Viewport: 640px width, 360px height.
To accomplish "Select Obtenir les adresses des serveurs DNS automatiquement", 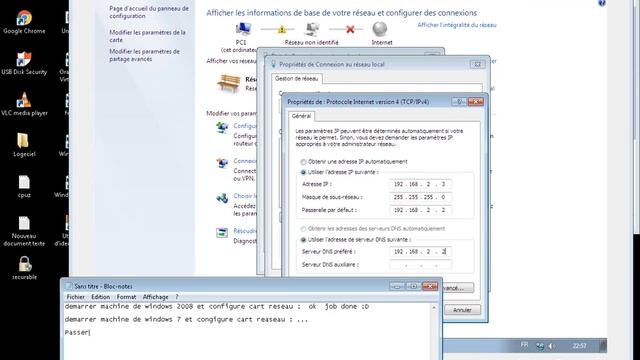I will [x=303, y=229].
